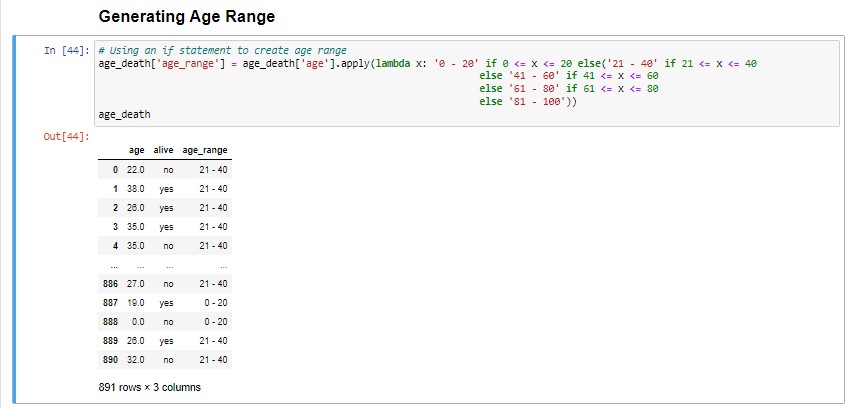
Task: Click the 'else '41 - 60'' code line
Action: tap(569, 76)
